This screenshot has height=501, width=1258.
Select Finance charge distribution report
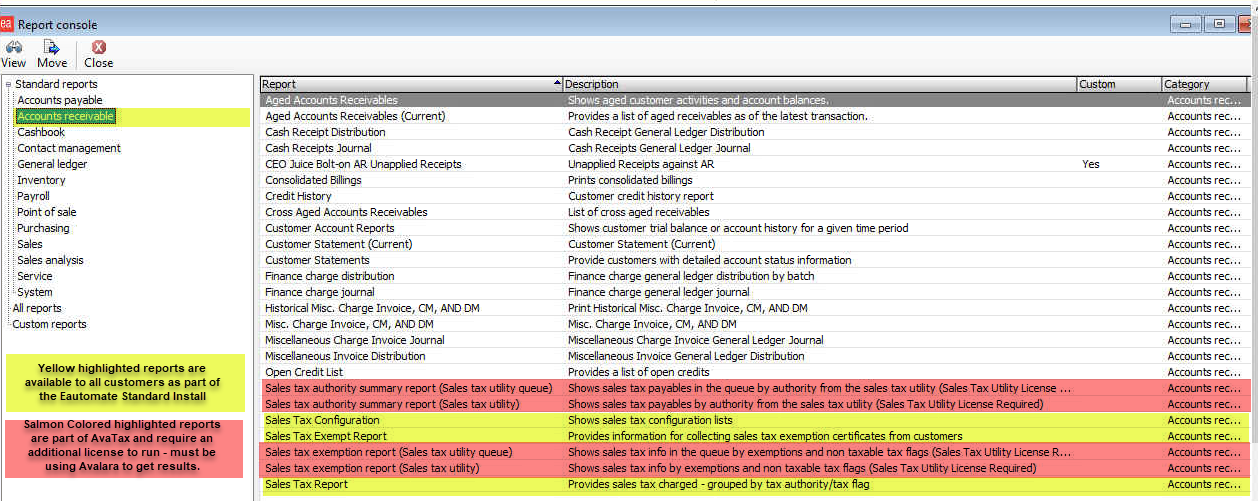[755, 276]
